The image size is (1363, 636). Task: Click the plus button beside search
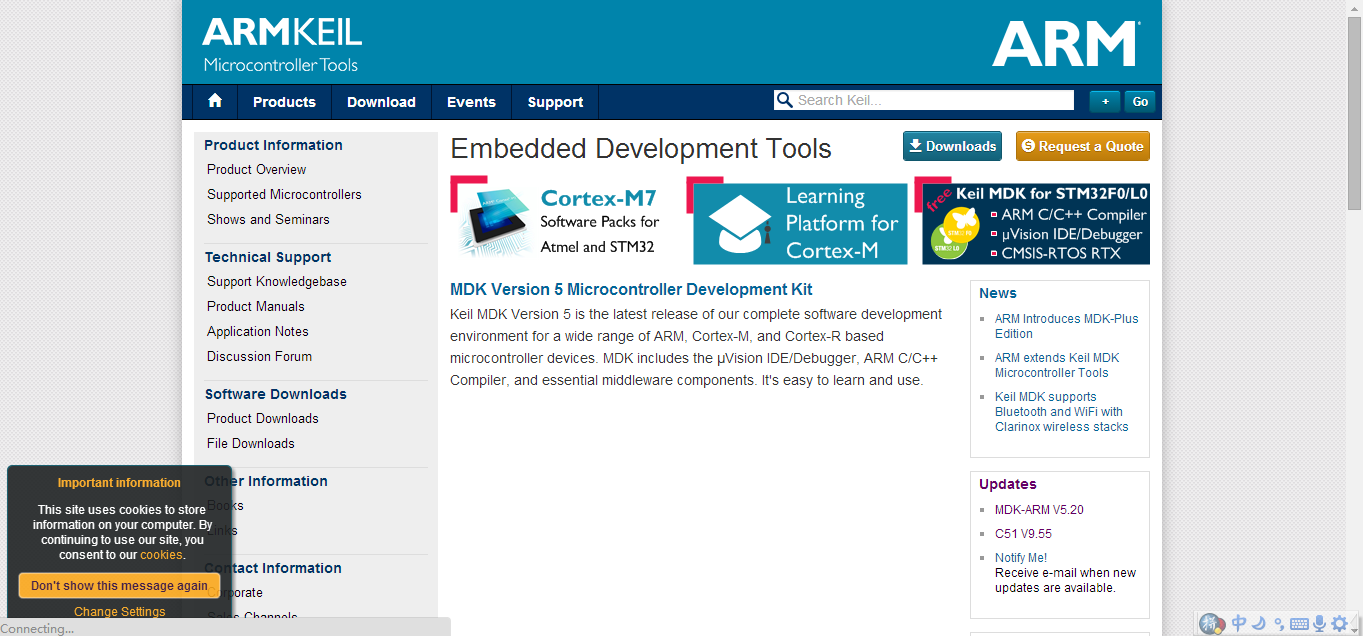[1104, 101]
